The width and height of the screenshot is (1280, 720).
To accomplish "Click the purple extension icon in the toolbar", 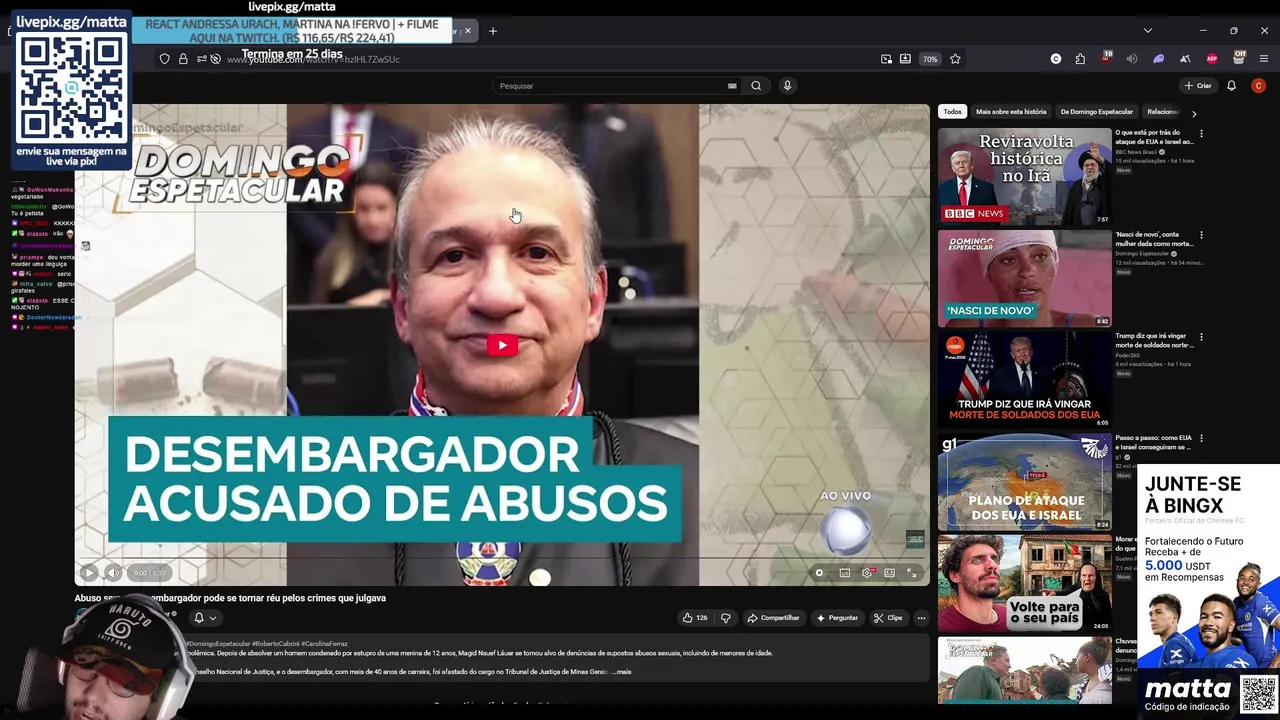I will (1159, 59).
